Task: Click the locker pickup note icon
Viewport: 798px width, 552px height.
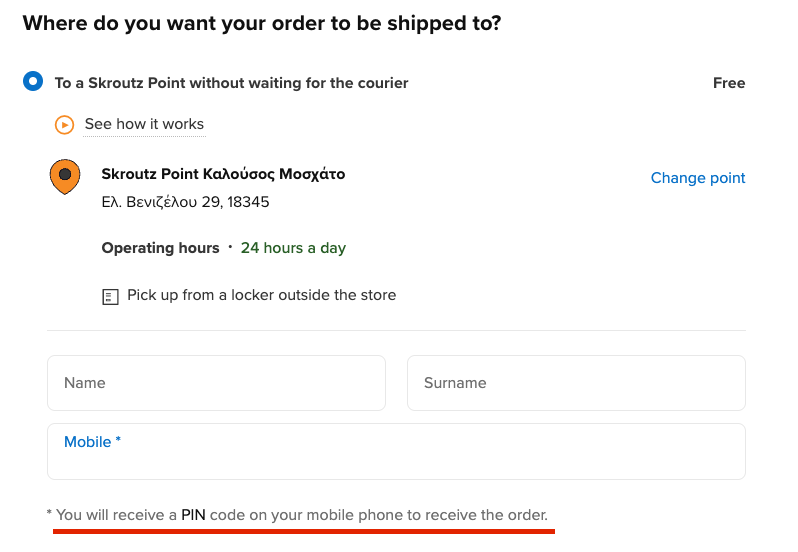Action: click(x=110, y=297)
